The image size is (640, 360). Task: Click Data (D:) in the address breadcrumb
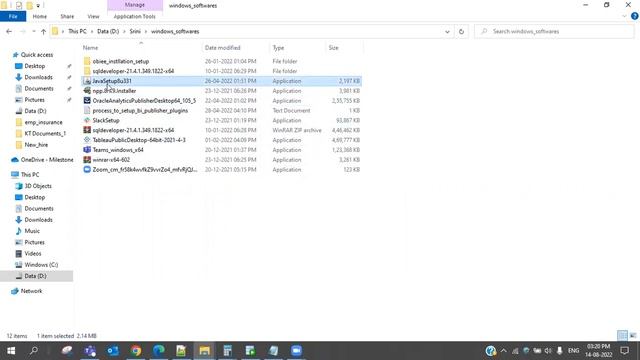click(108, 31)
